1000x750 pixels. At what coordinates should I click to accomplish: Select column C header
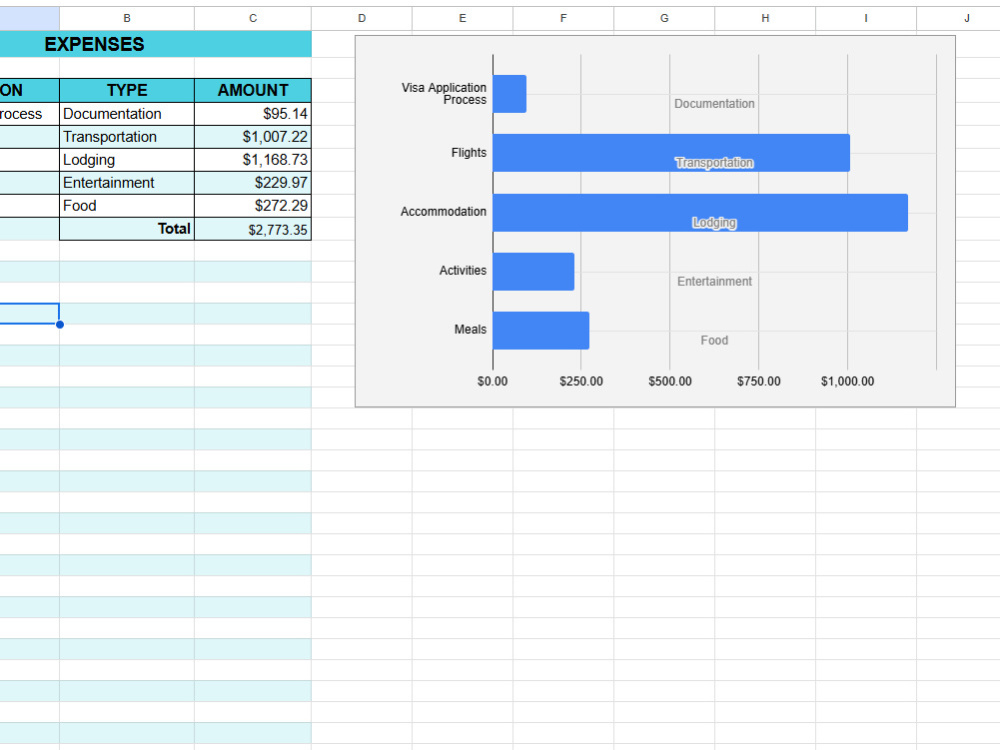pyautogui.click(x=253, y=18)
